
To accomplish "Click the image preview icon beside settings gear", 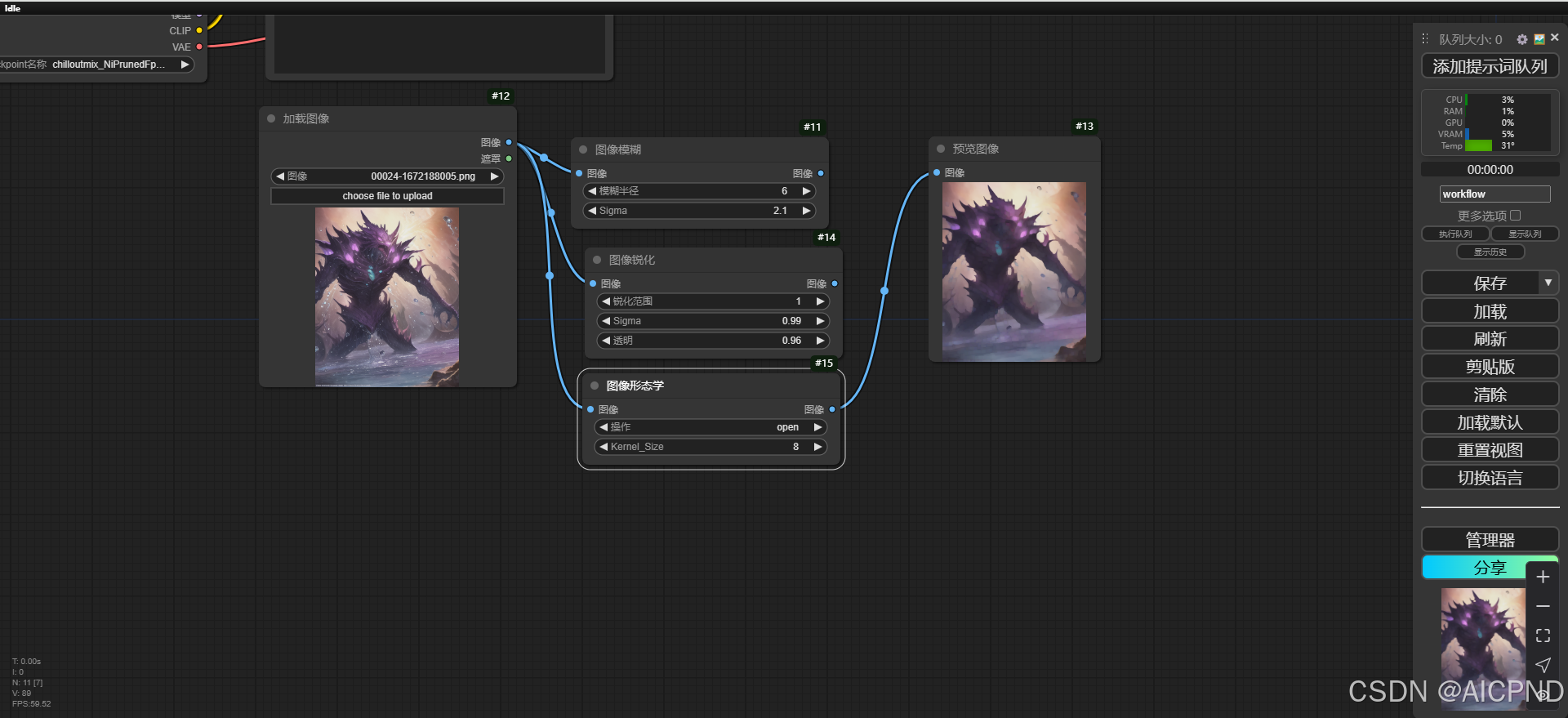I will (x=1539, y=39).
